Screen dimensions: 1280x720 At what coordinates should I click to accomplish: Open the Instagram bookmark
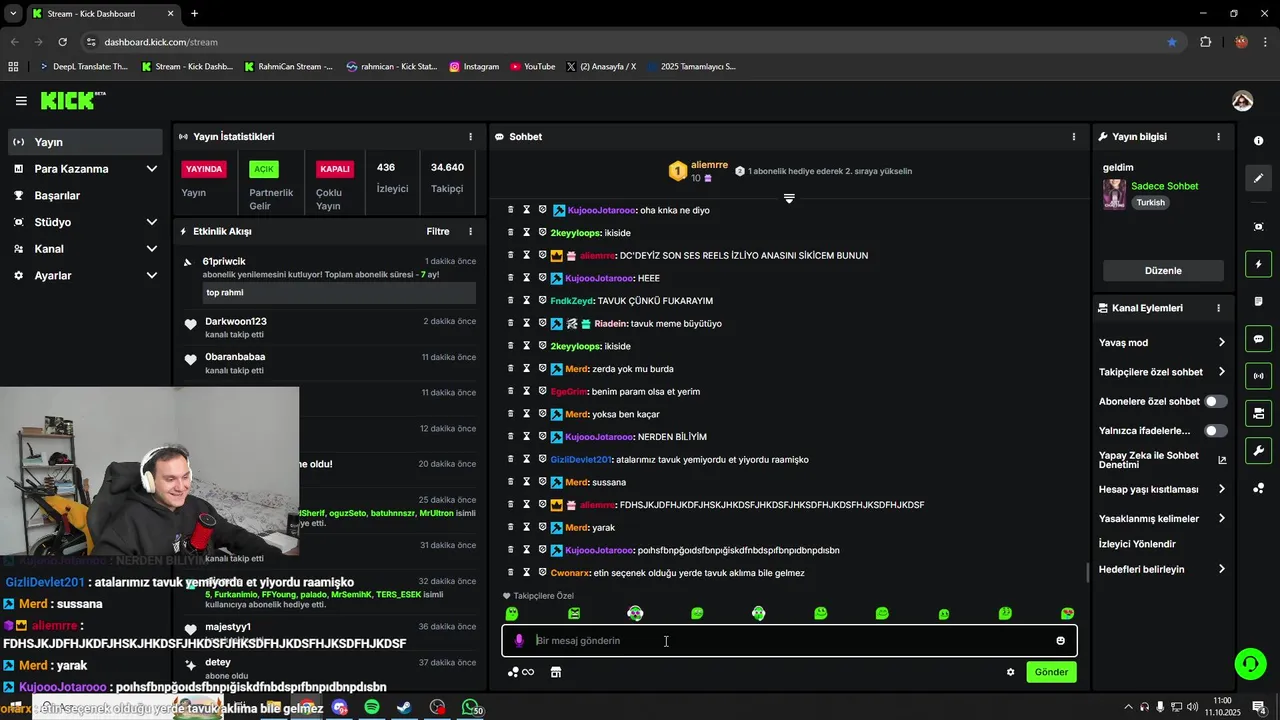pyautogui.click(x=474, y=67)
